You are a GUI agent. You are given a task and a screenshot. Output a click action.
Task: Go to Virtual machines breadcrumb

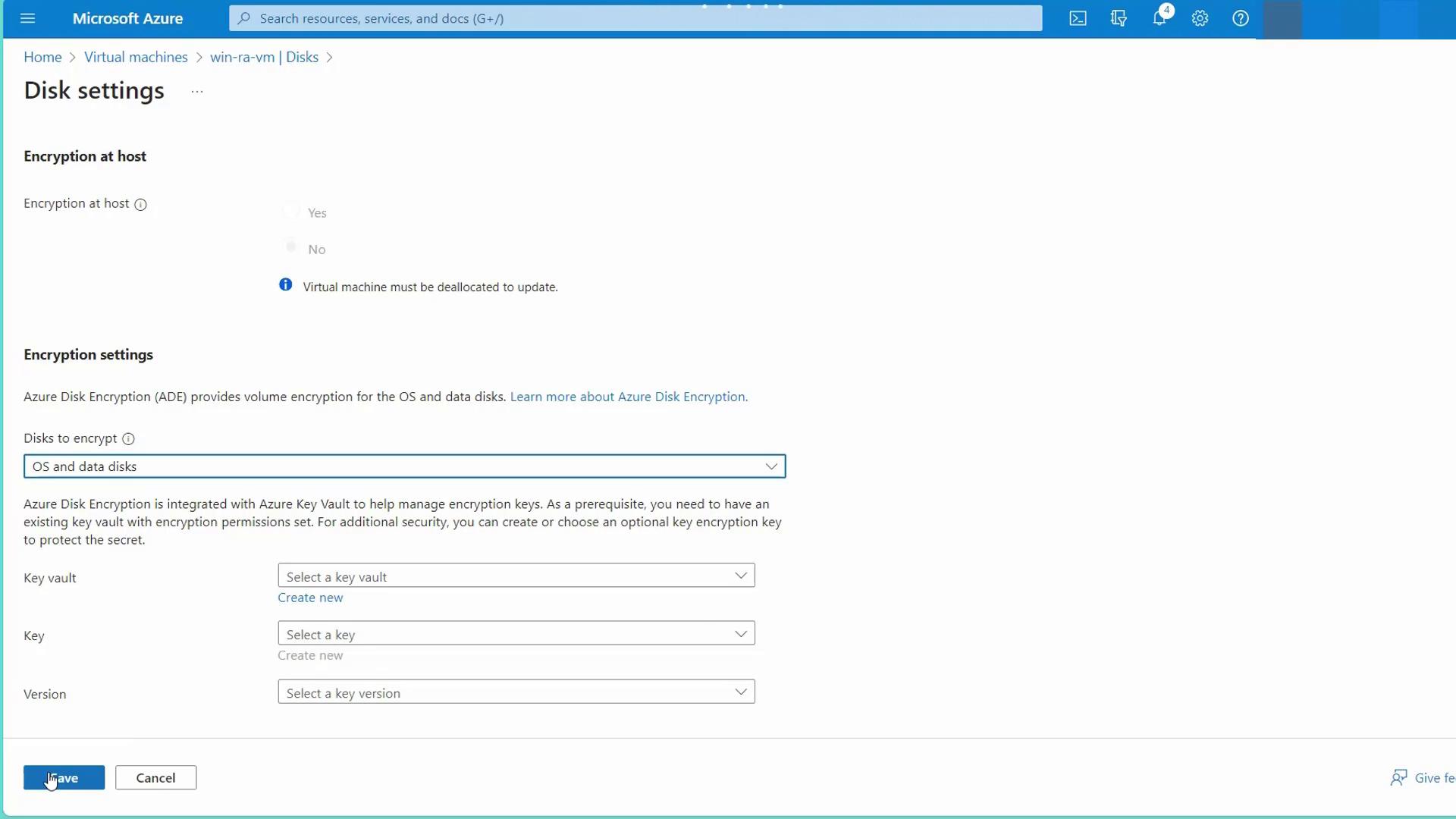[136, 58]
